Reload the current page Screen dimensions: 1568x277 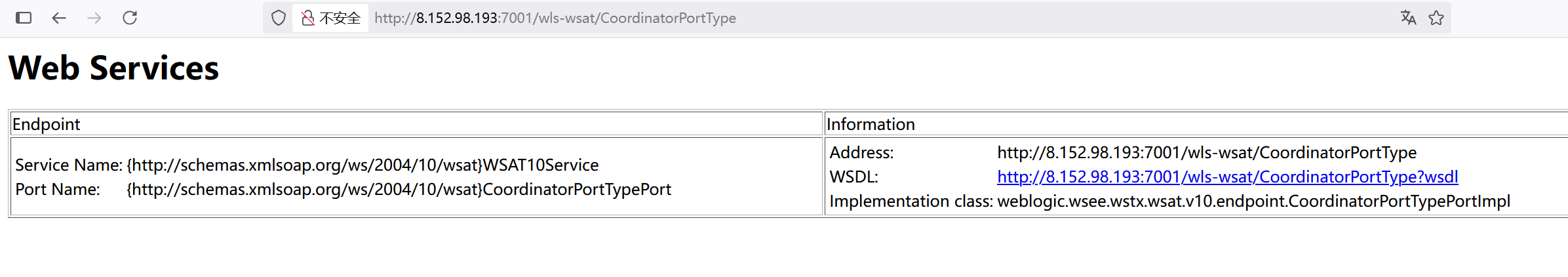click(x=130, y=18)
